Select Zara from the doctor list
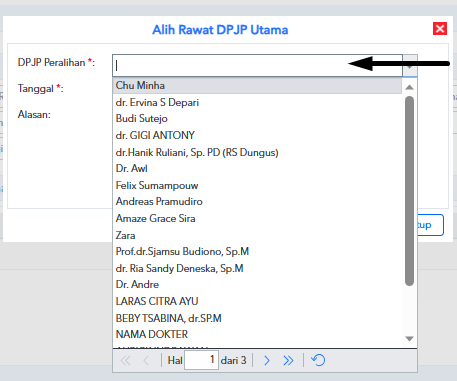Viewport: 457px width, 381px height. [257, 235]
